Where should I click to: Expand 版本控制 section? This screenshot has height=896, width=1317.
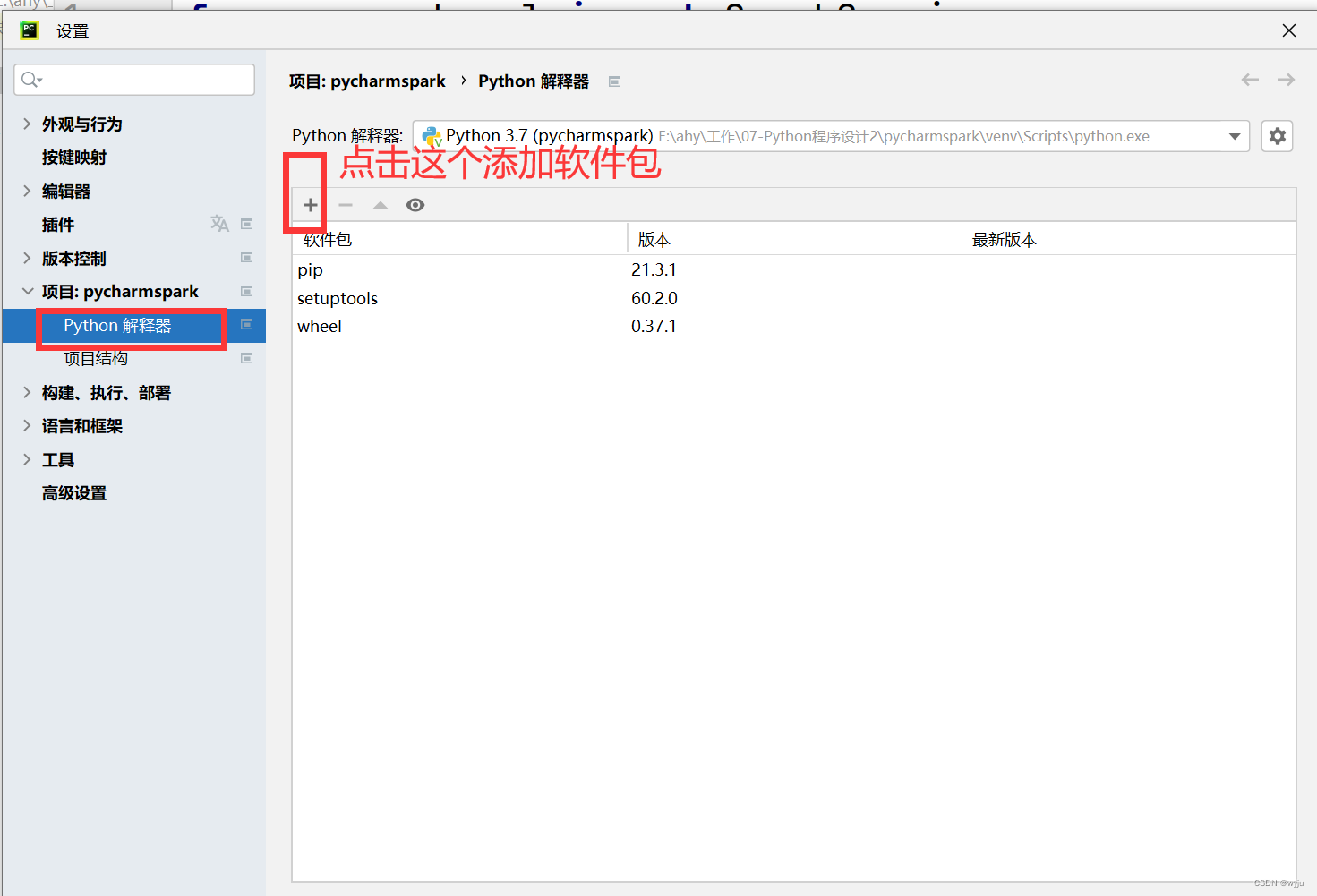coord(27,258)
